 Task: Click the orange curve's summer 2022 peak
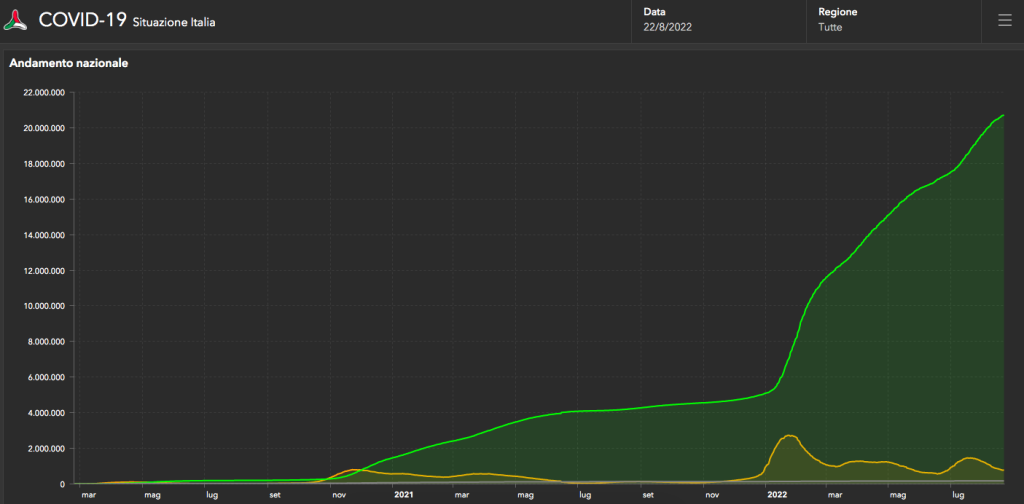click(x=969, y=458)
